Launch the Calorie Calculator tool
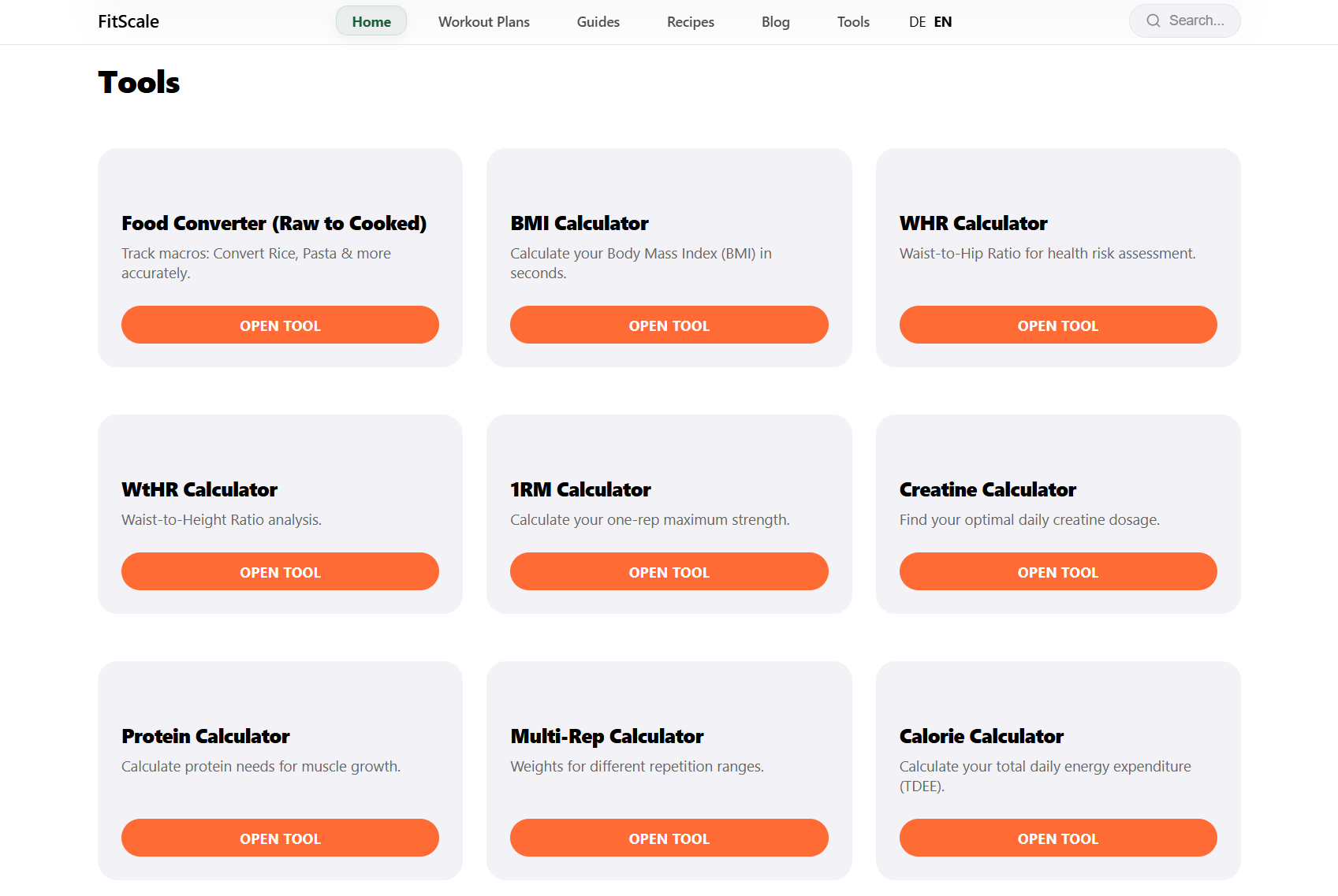Screen dimensions: 1338x896 1057,838
